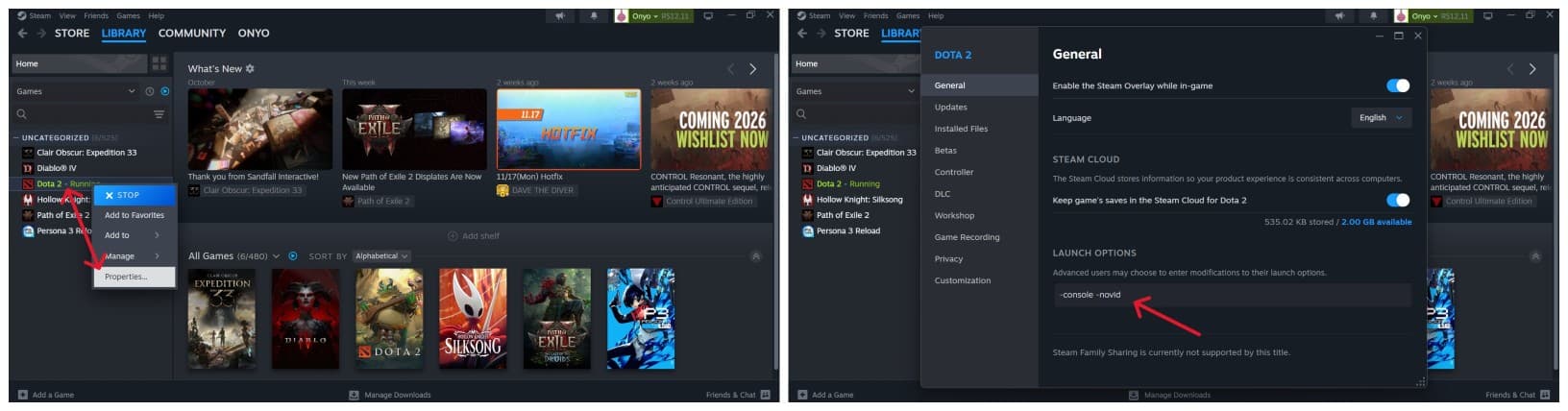Toggle Keep saves in Steam Cloud for Dota 2

tap(1398, 200)
